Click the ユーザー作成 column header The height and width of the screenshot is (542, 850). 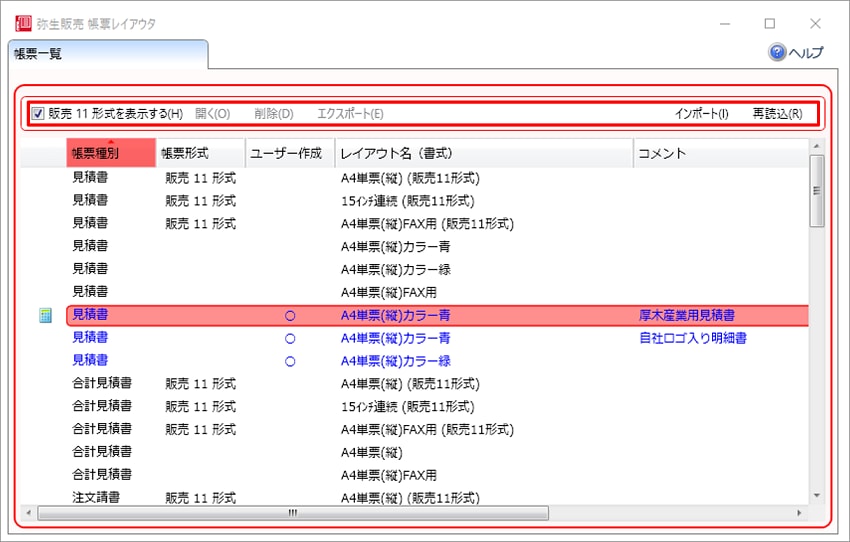point(289,153)
